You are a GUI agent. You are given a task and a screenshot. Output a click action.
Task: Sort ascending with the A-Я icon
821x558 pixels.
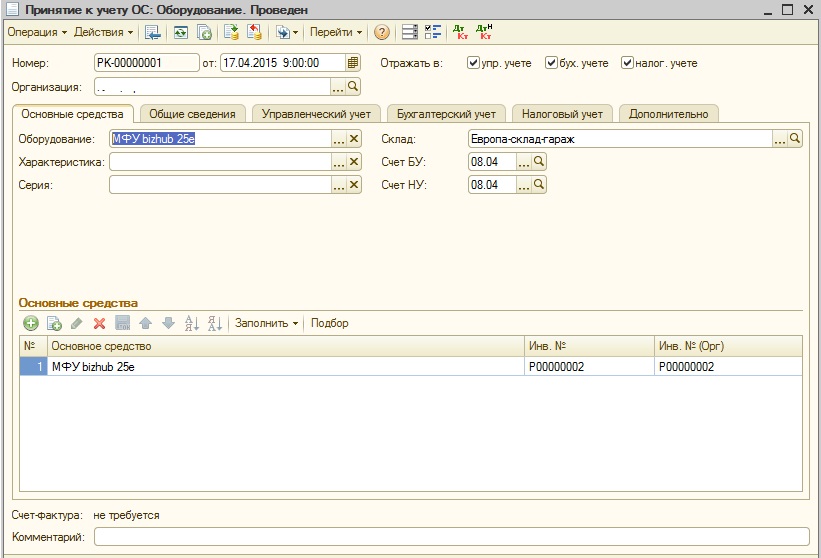192,323
